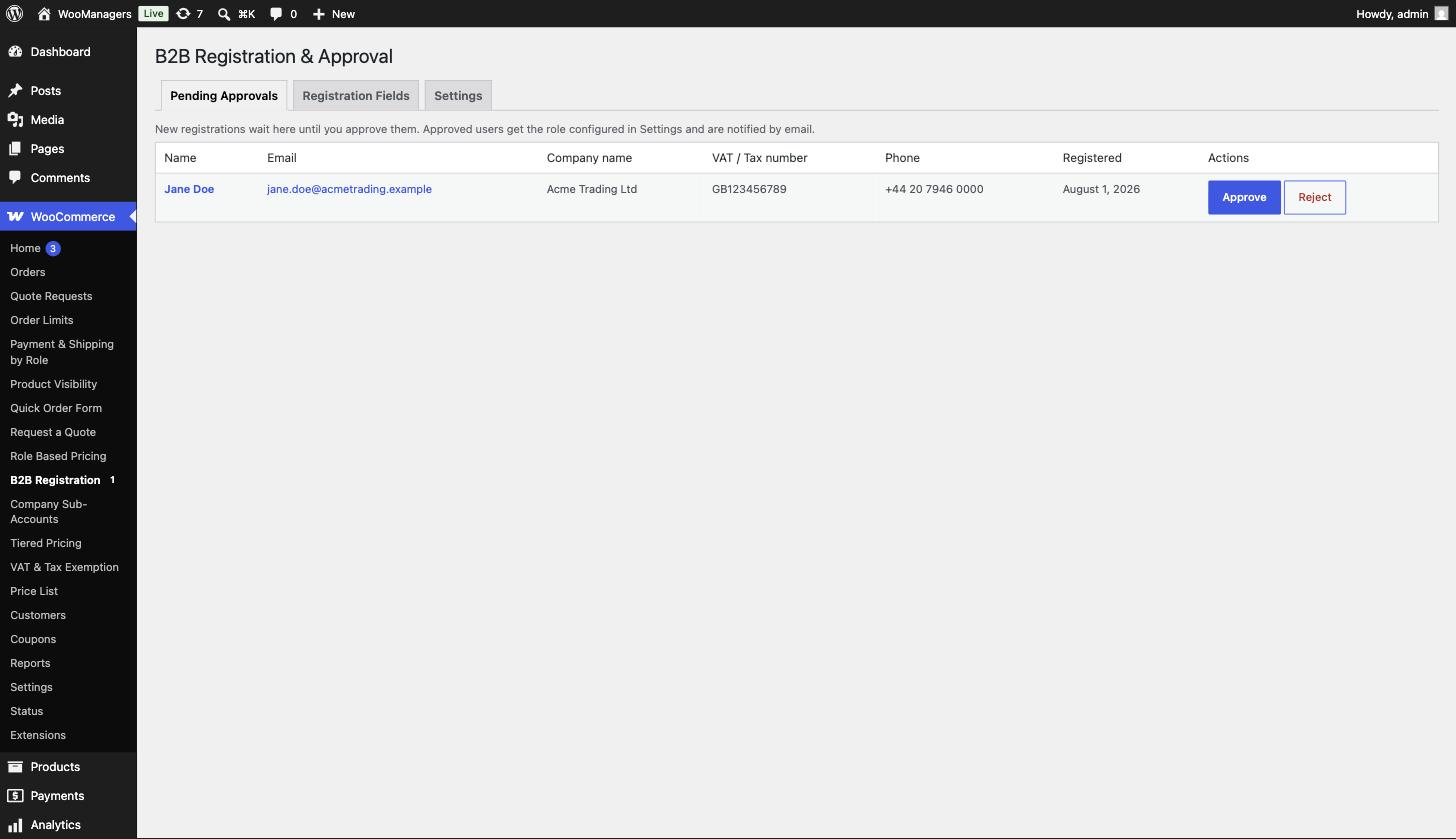
Task: Click the WooCommerce logo icon
Action: pos(15,217)
